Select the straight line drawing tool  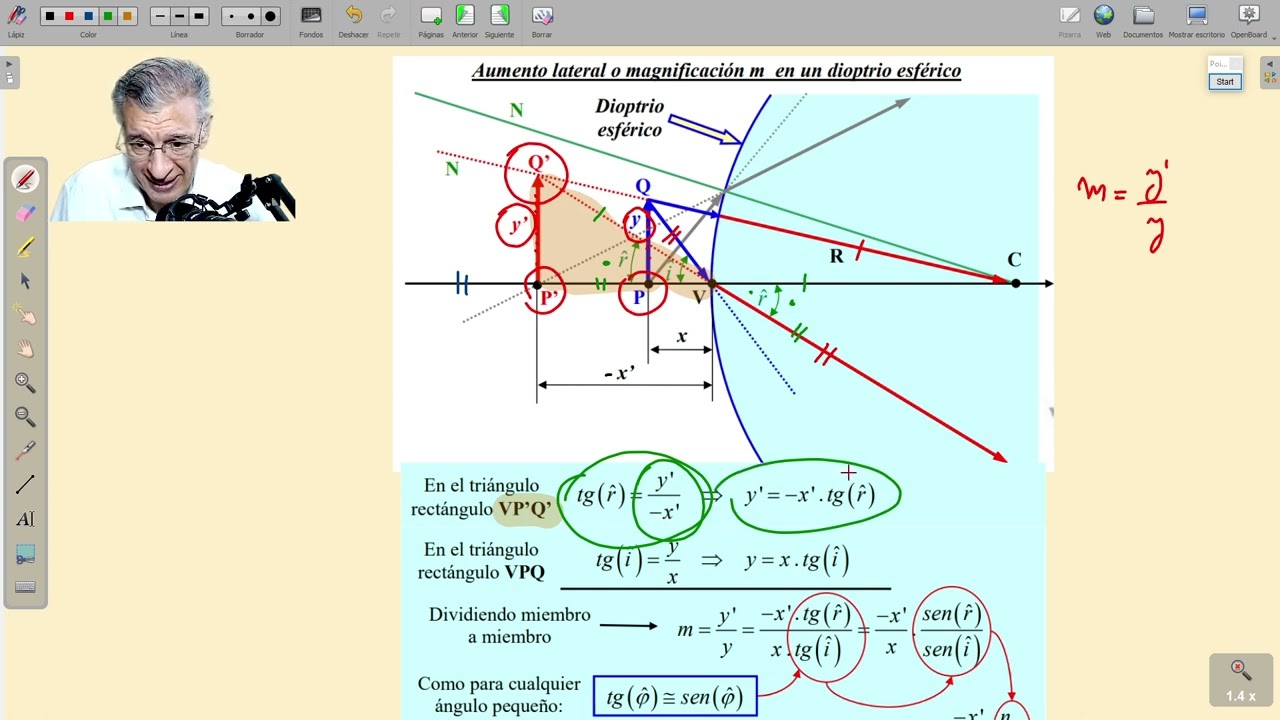pyautogui.click(x=25, y=485)
